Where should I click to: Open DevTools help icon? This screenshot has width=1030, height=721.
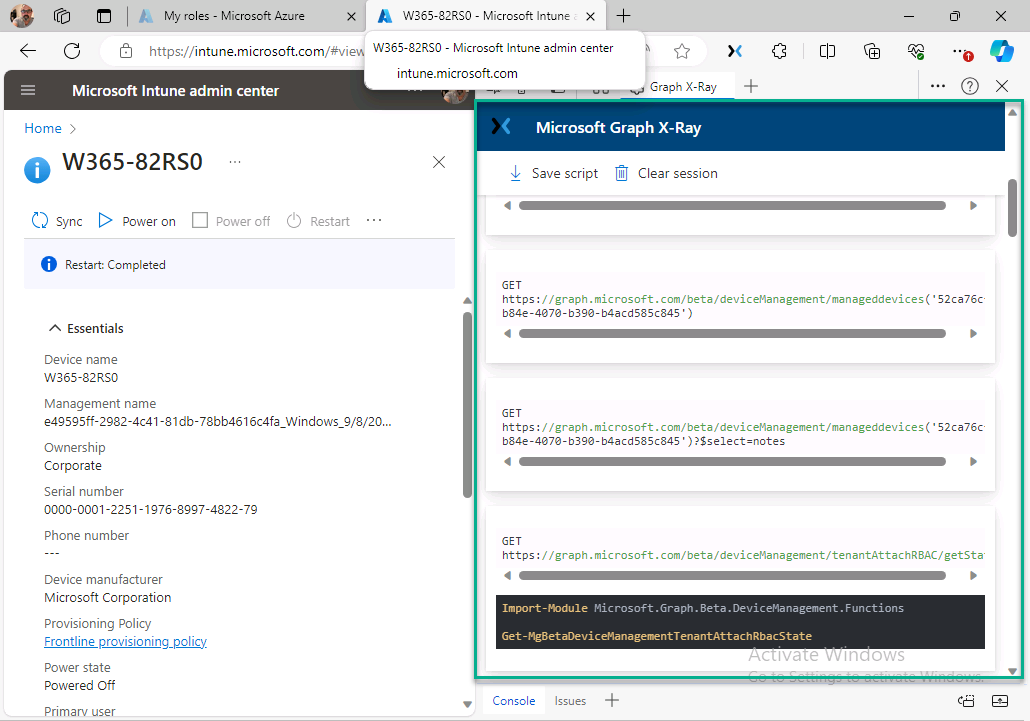970,86
